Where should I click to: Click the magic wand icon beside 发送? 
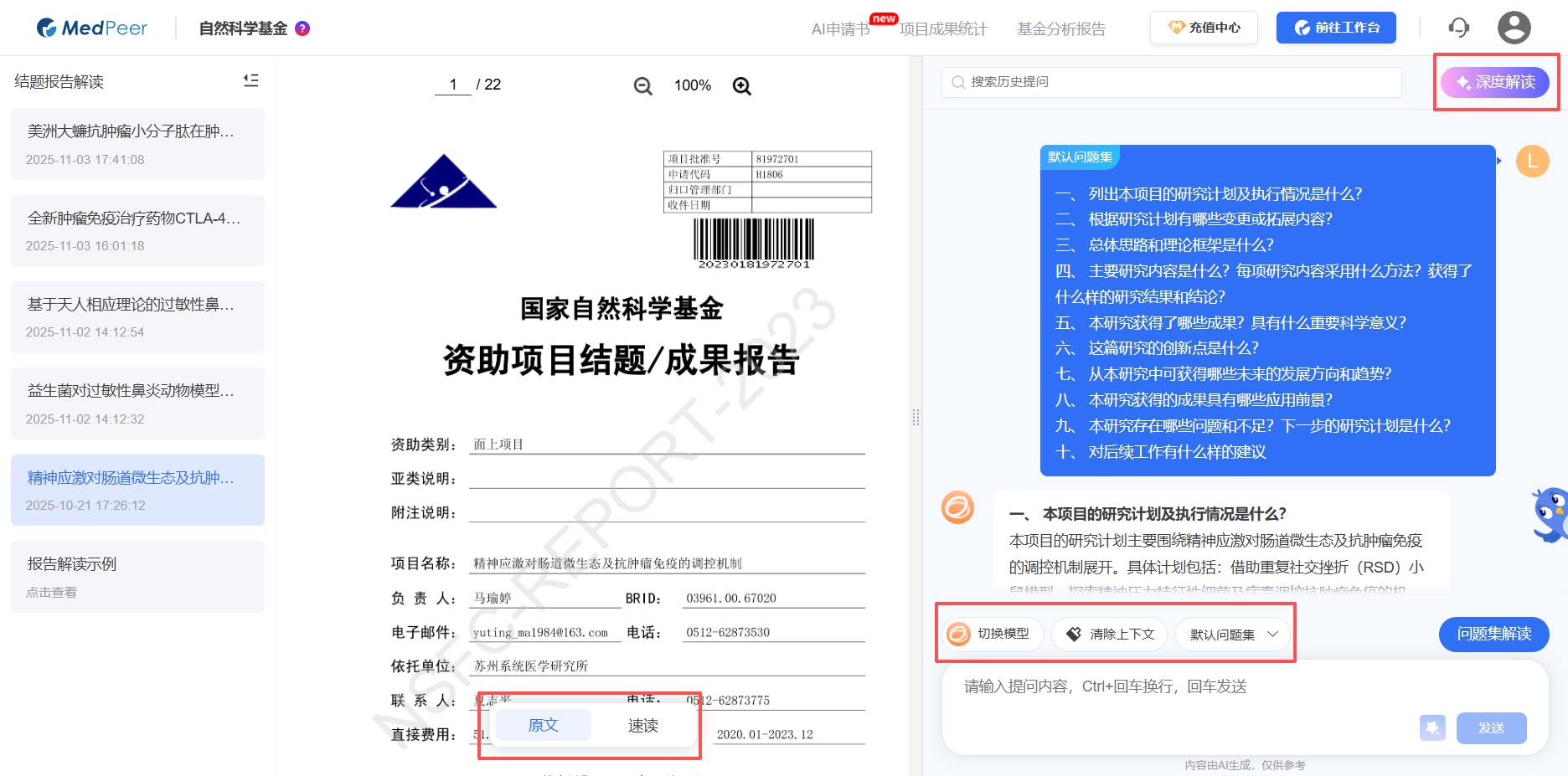point(1432,727)
